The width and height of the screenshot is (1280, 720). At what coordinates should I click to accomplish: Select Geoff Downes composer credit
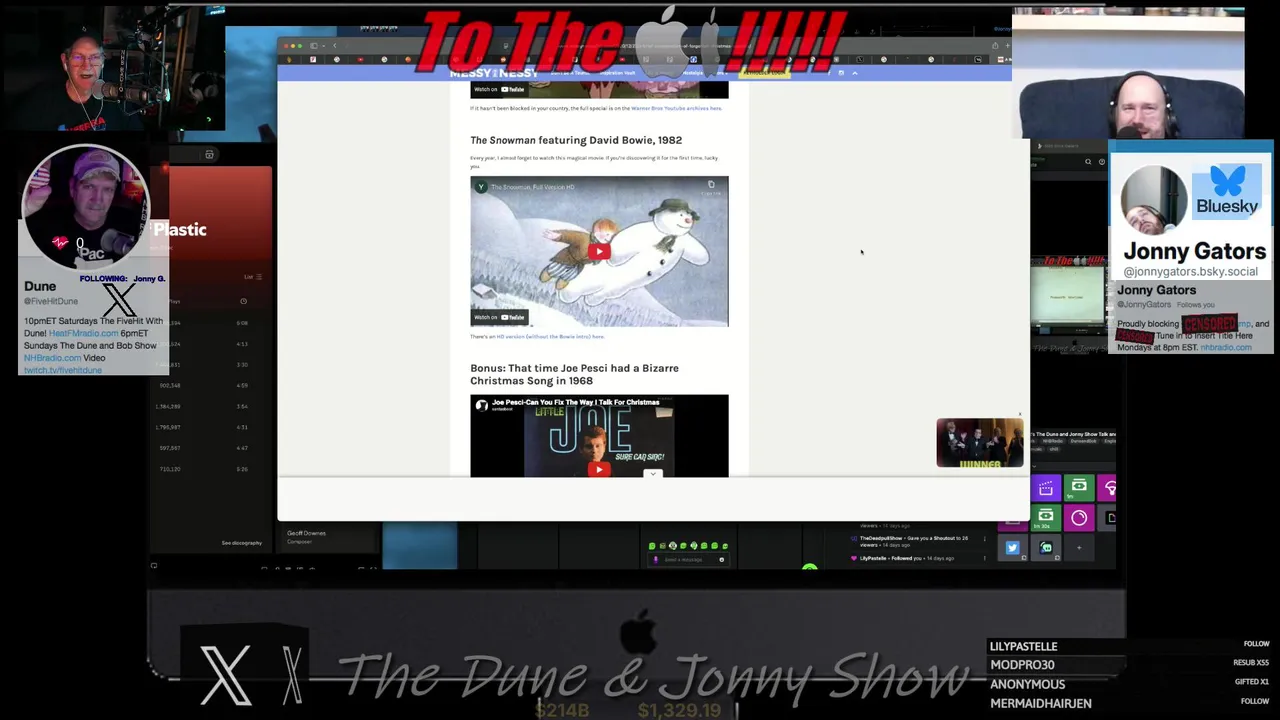click(x=306, y=533)
